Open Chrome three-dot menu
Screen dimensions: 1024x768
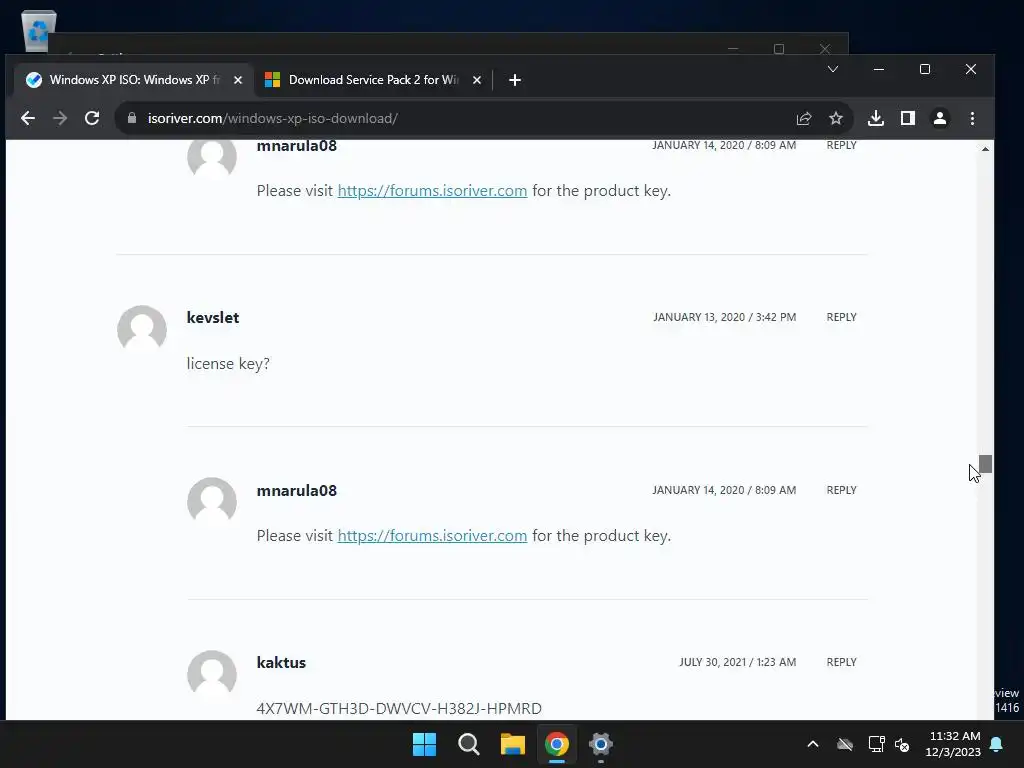pos(972,118)
